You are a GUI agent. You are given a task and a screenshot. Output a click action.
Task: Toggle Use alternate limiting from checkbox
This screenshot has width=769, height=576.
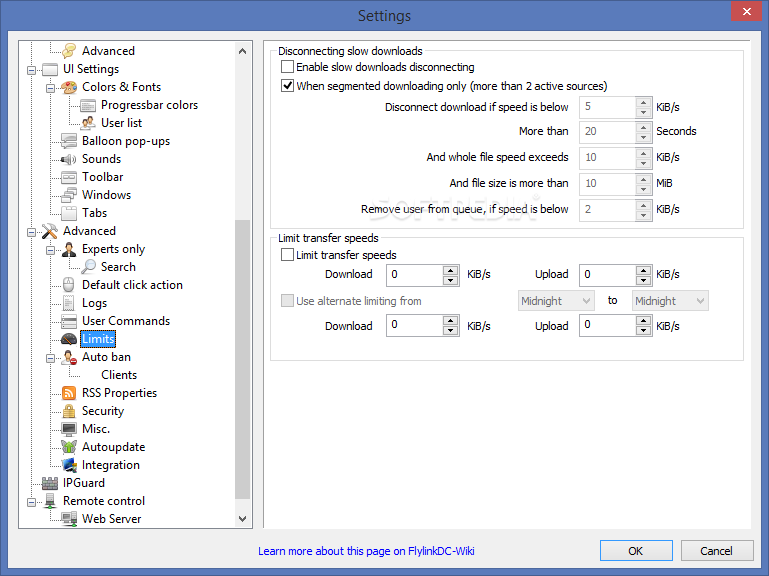coord(287,301)
